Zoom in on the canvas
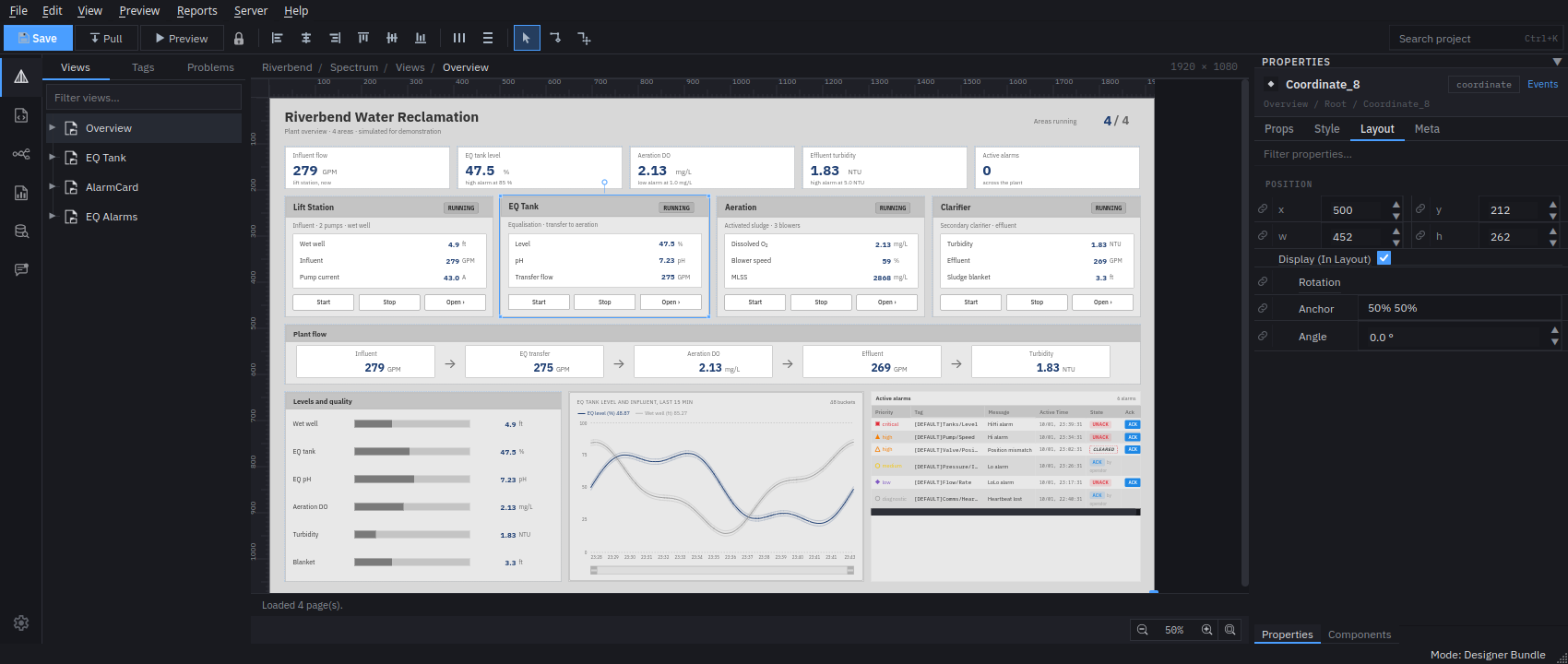1568x664 pixels. 1207,630
